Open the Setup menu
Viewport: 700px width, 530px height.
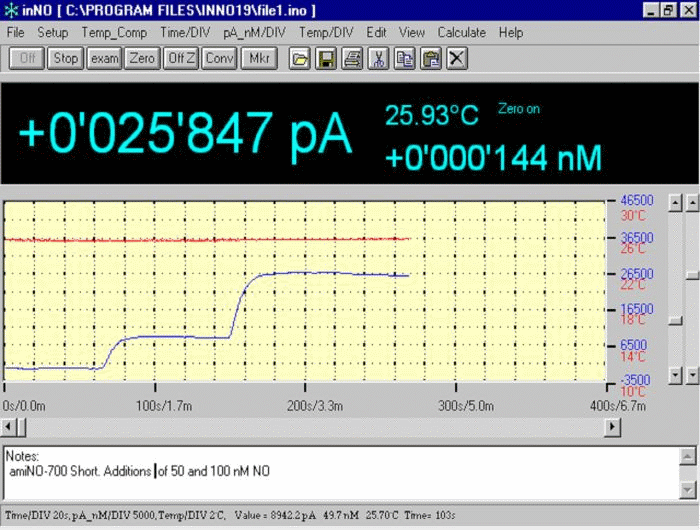[x=53, y=33]
